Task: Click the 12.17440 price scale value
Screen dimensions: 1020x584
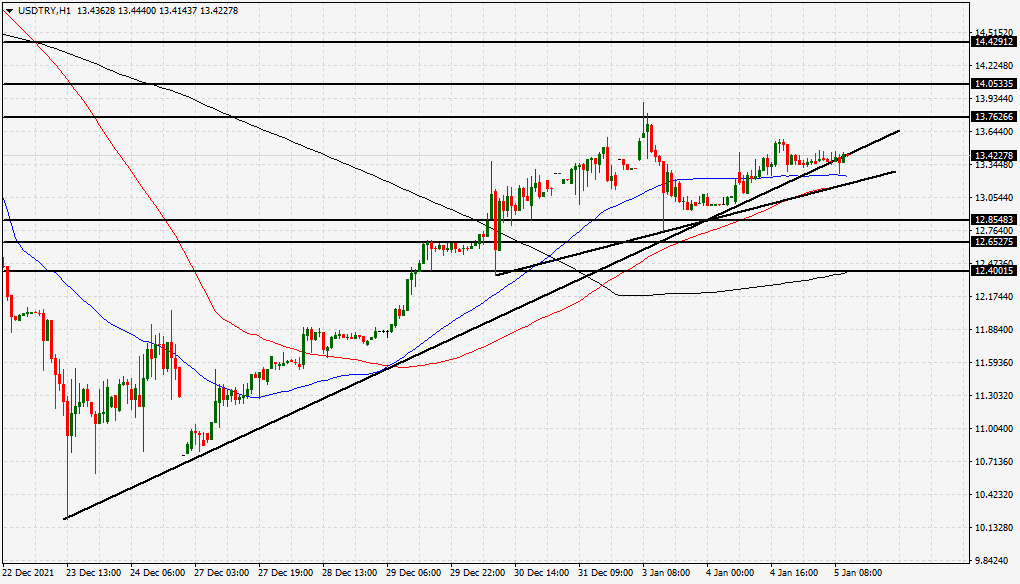Action: [994, 297]
